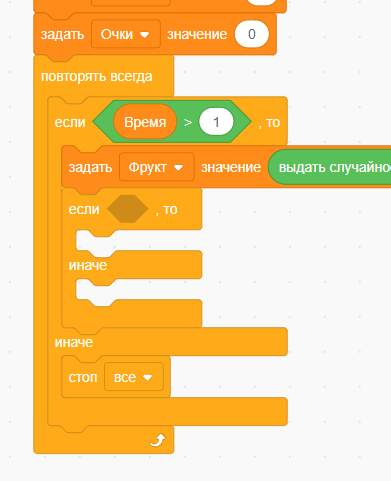
Task: Click the greater-than operator symbol
Action: tap(188, 122)
